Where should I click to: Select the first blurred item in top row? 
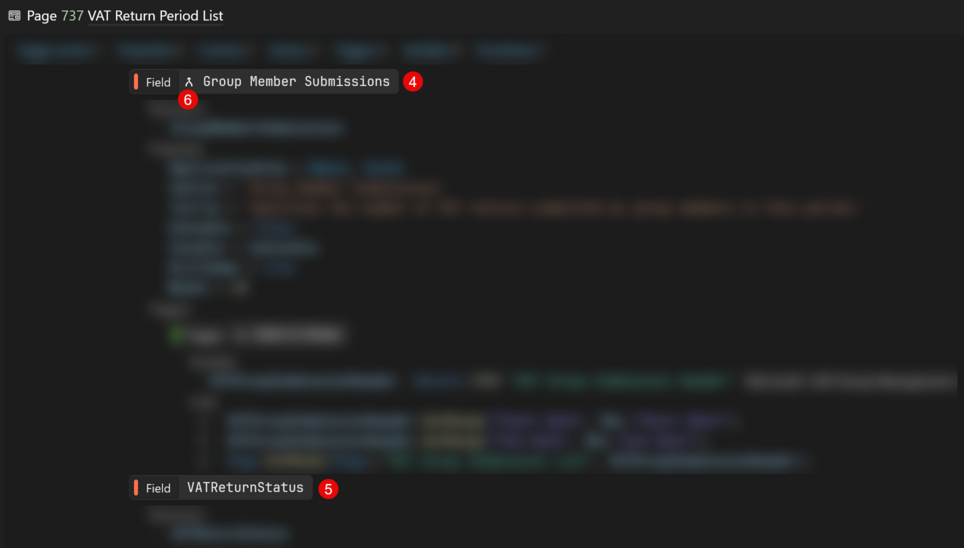(x=57, y=50)
